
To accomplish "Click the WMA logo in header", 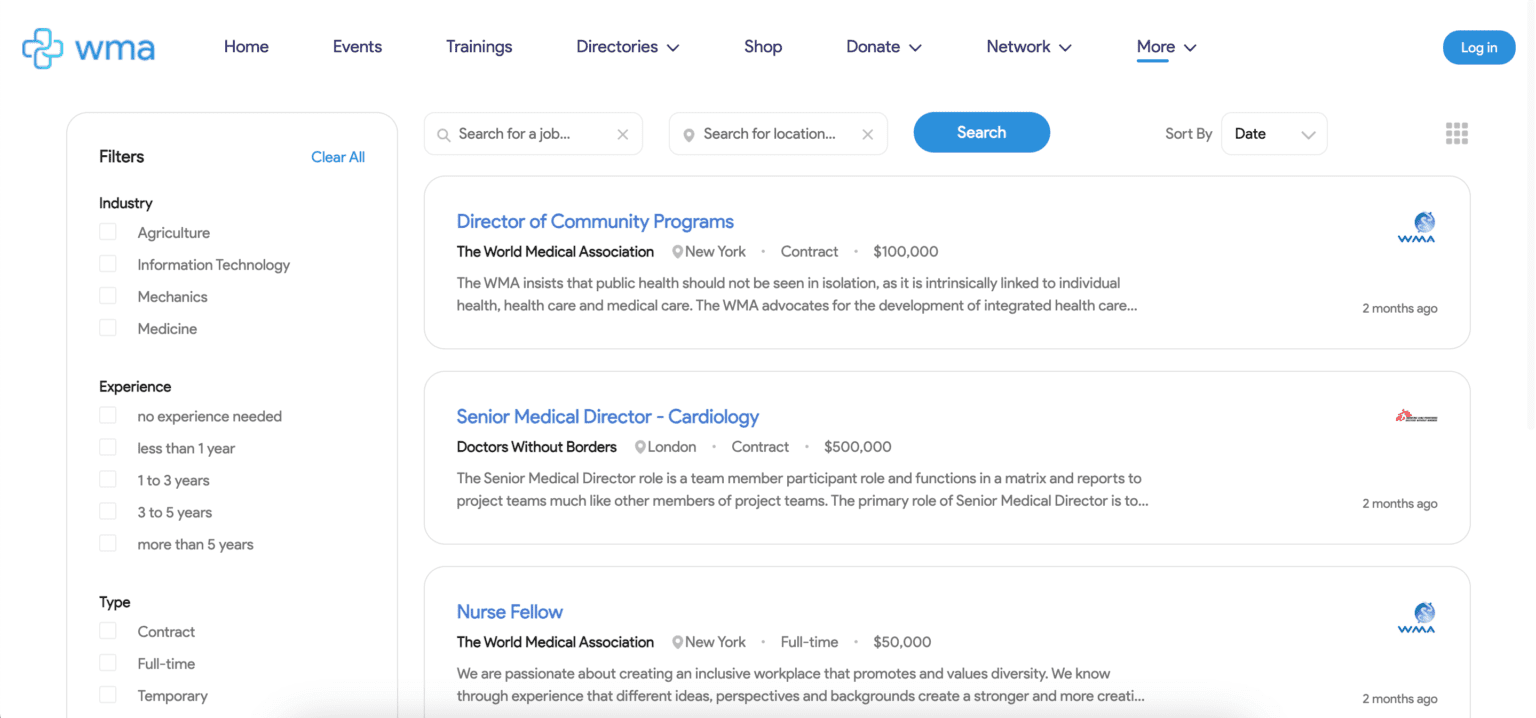I will 88,48.
